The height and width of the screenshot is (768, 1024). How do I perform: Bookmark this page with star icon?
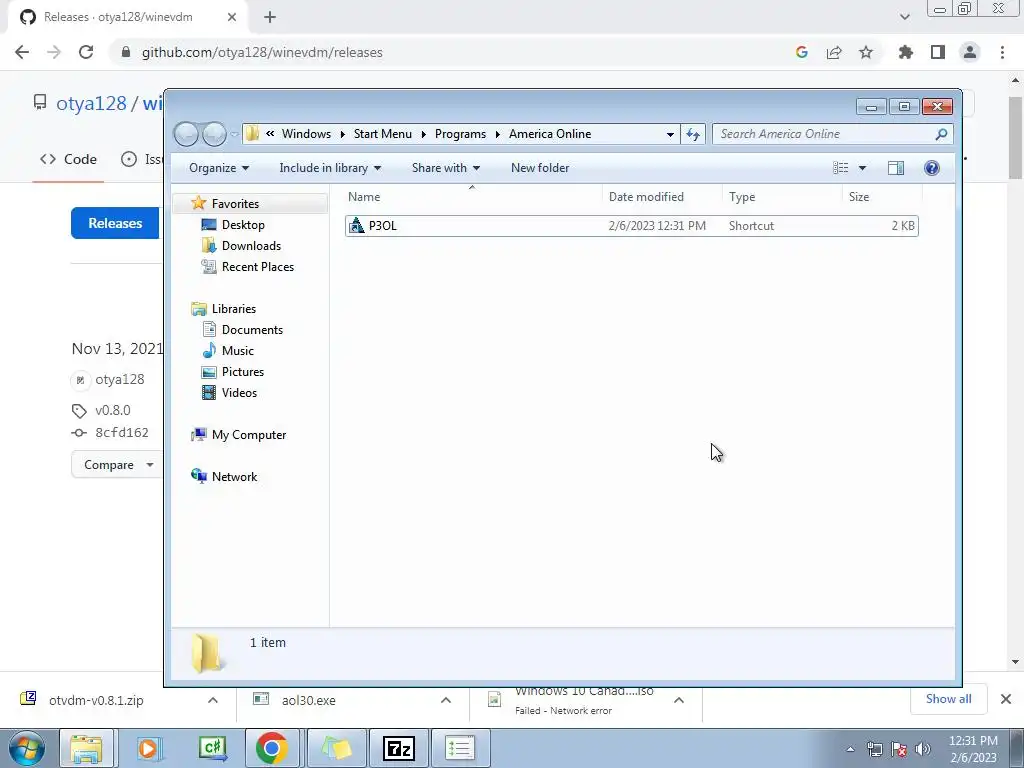[x=866, y=52]
